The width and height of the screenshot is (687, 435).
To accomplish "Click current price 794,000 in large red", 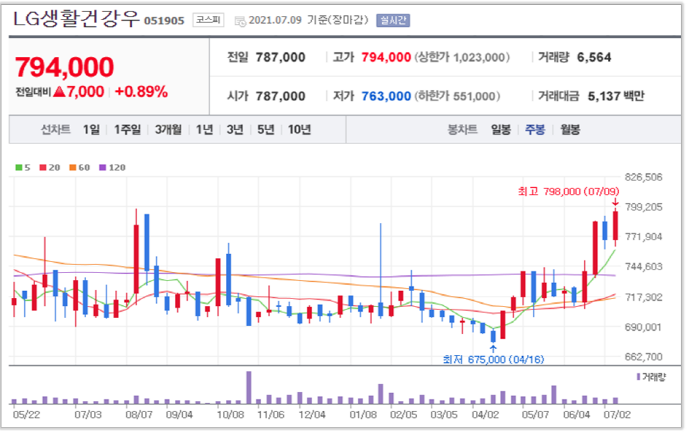I will point(64,67).
